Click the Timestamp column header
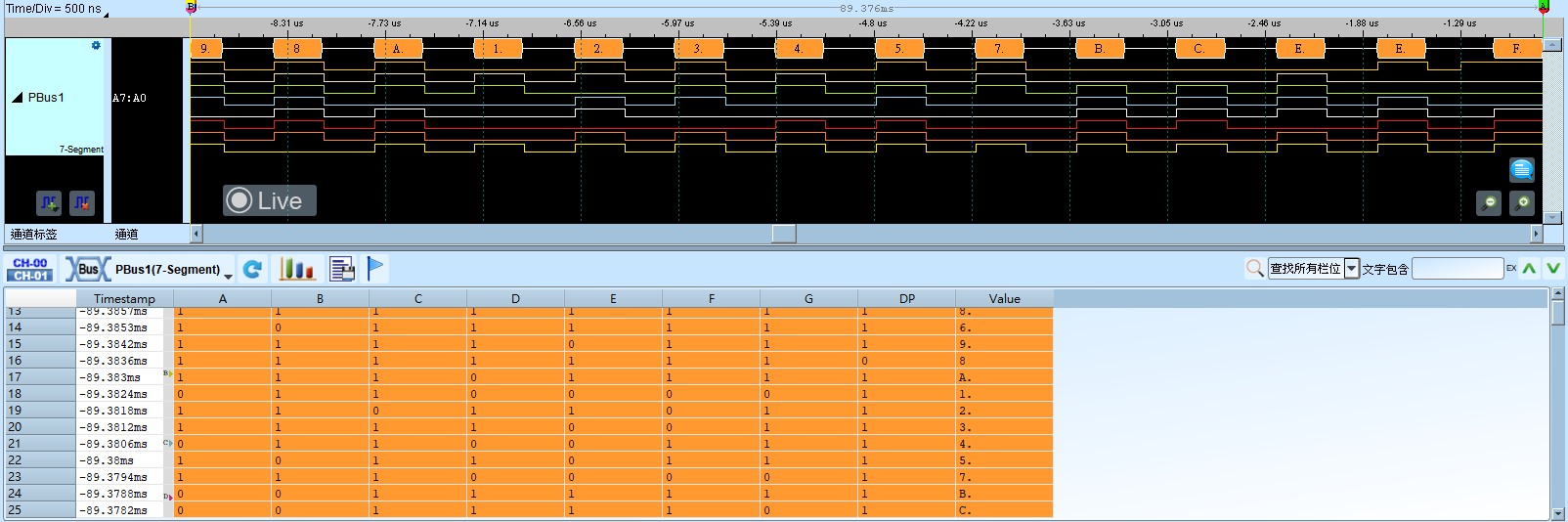 (124, 299)
